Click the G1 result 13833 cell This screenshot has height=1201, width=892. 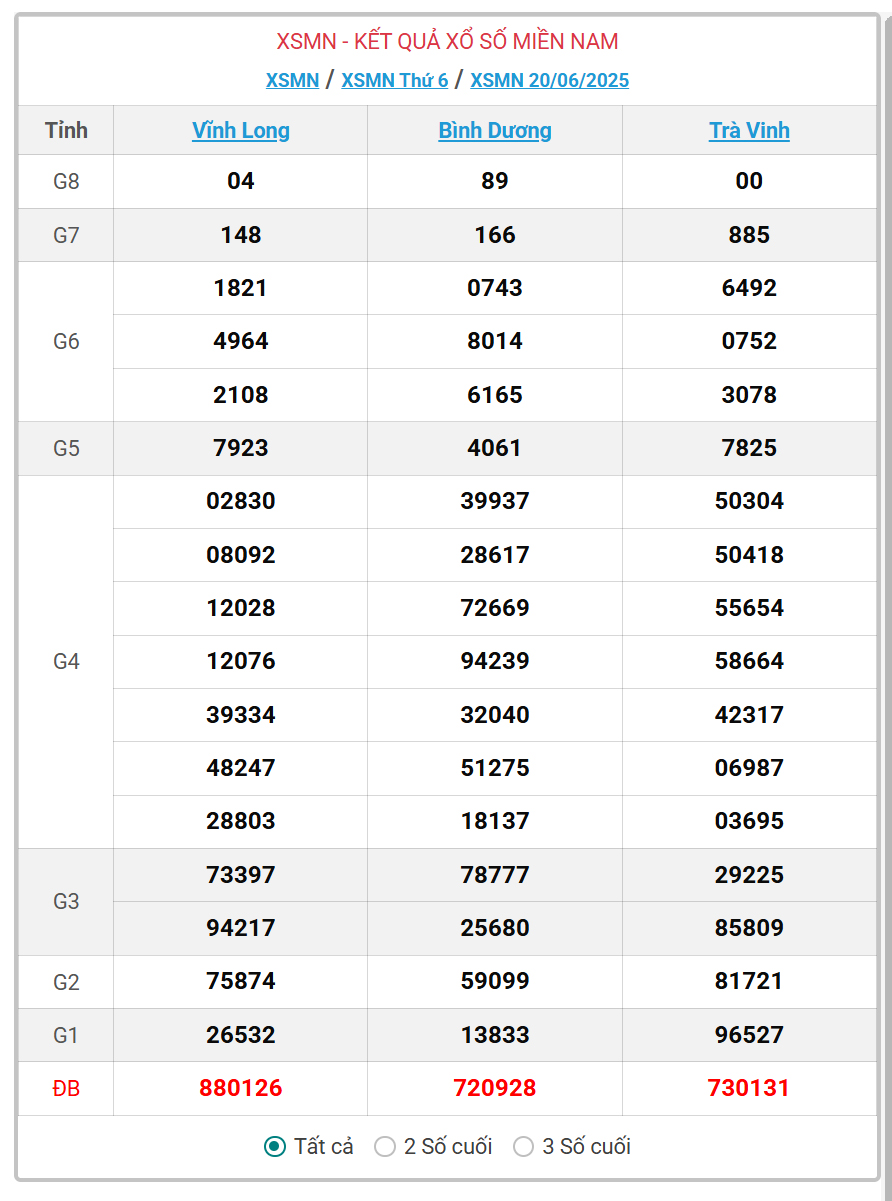[x=495, y=1035]
